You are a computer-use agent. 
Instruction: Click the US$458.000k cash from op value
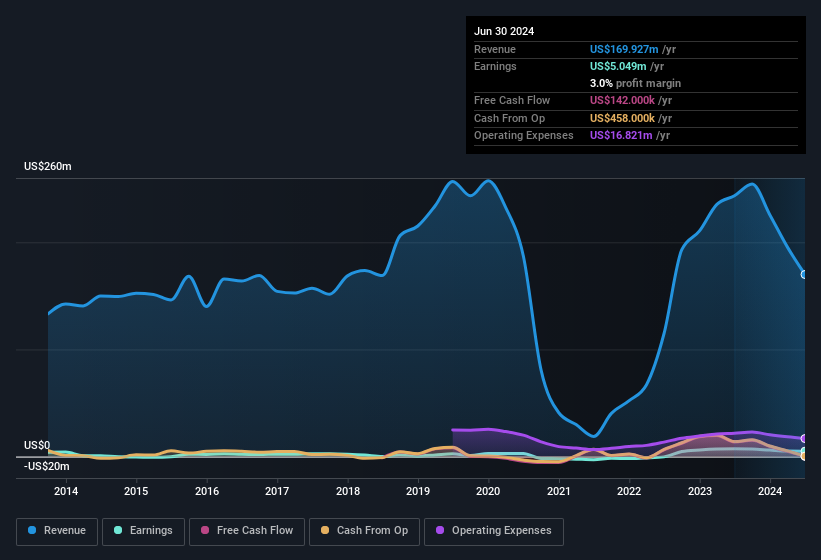(622, 118)
